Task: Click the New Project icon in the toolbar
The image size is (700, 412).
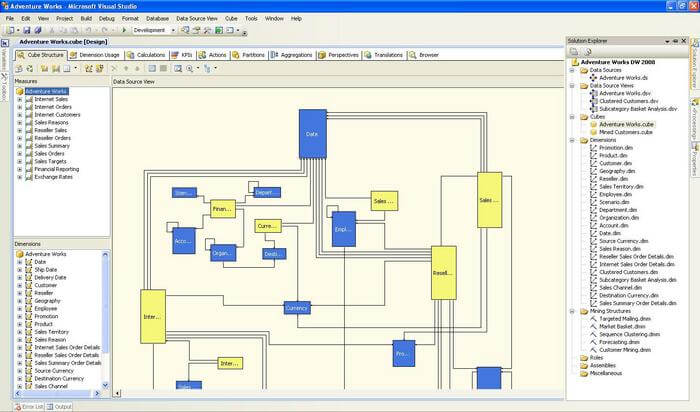Action: click(x=10, y=30)
